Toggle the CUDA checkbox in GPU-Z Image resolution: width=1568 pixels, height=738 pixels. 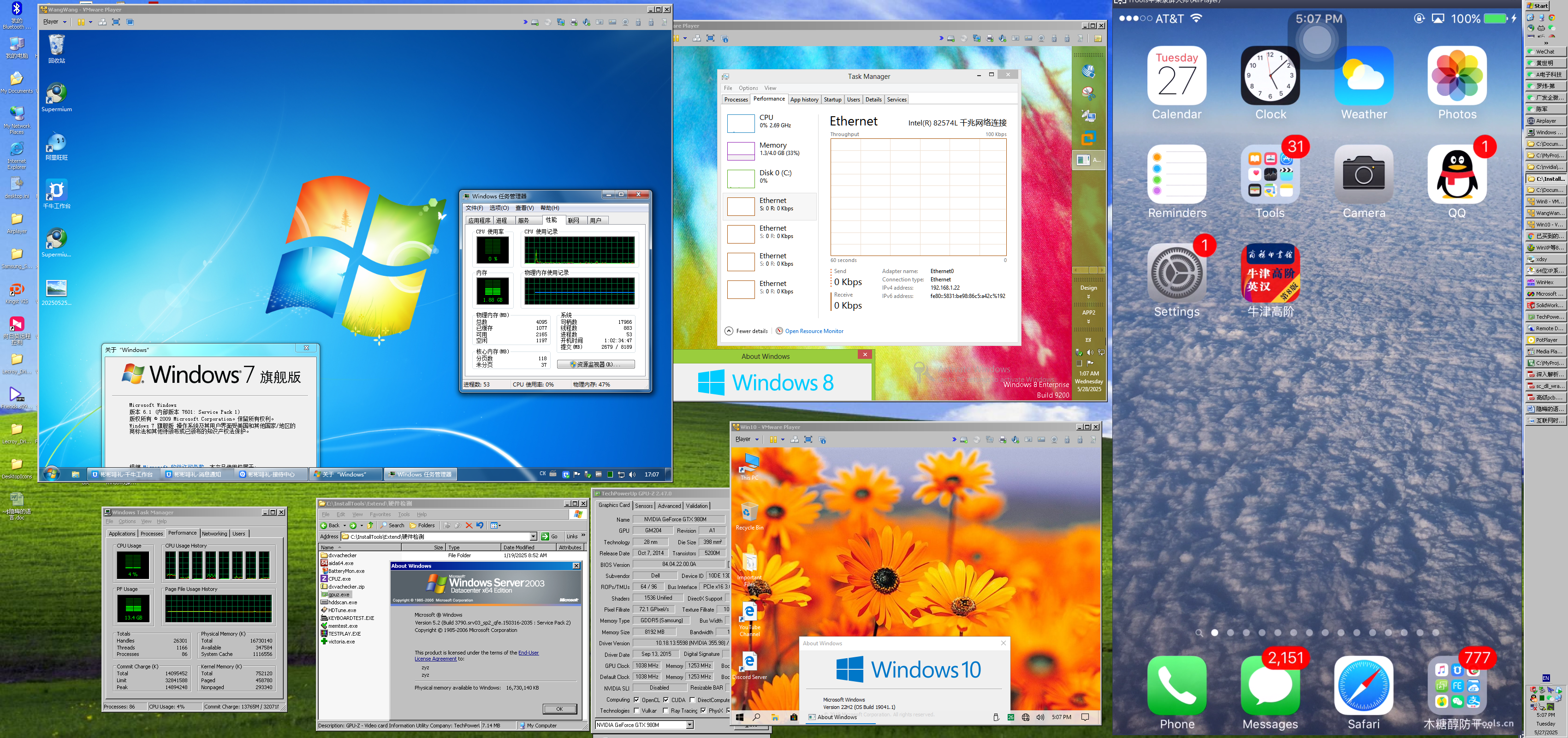pyautogui.click(x=666, y=700)
